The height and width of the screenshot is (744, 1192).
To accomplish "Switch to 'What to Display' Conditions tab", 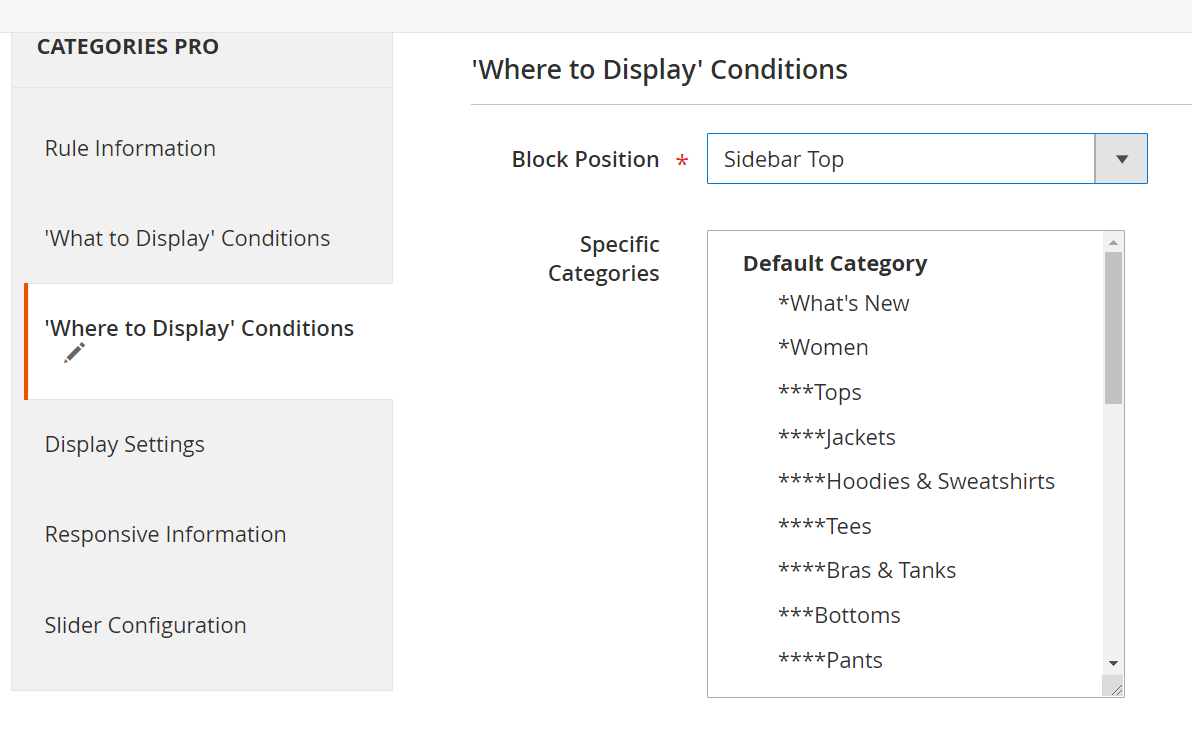I will coord(187,238).
